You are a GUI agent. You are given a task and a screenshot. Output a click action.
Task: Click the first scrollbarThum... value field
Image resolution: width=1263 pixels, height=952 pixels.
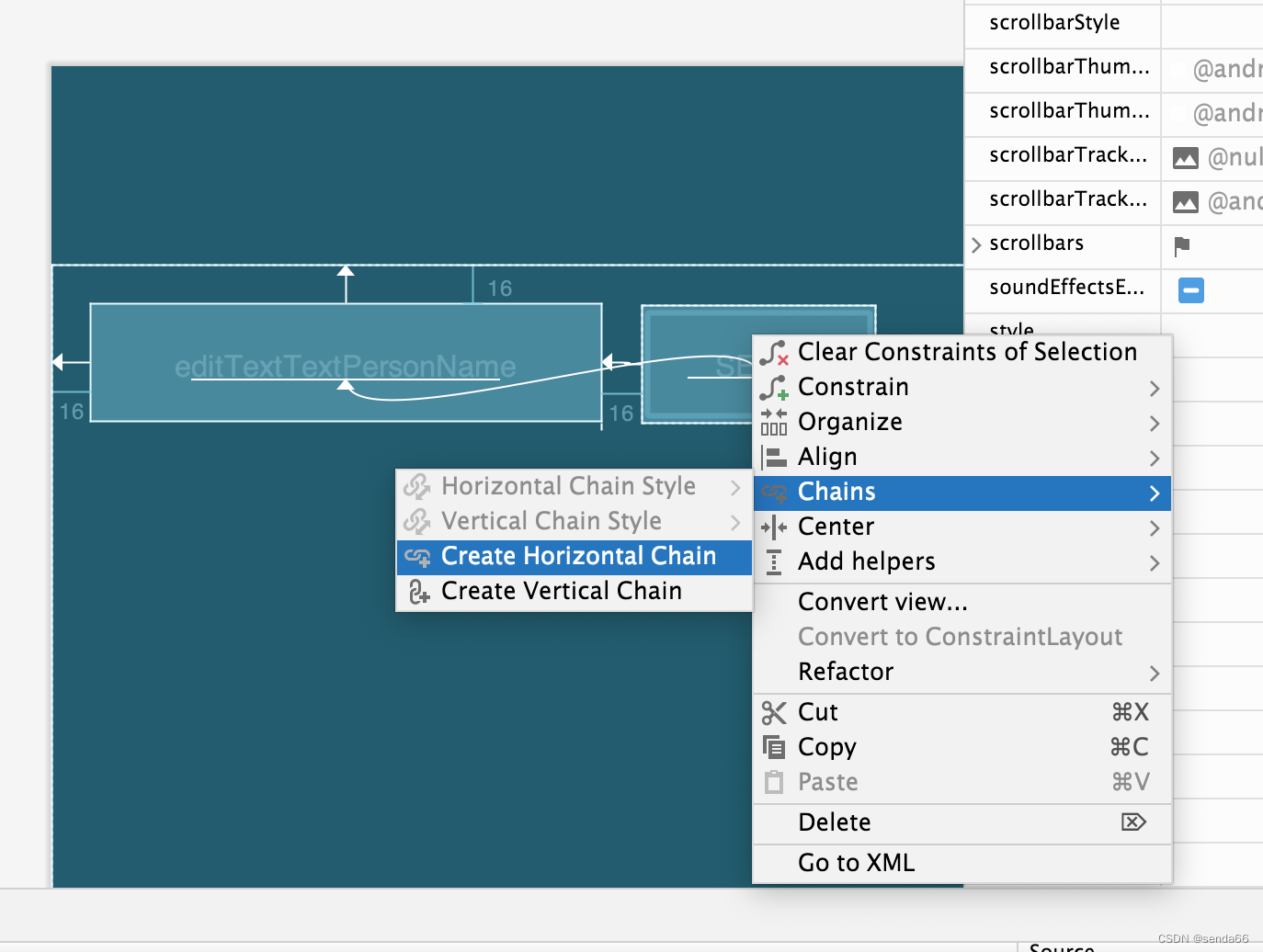(x=1212, y=69)
